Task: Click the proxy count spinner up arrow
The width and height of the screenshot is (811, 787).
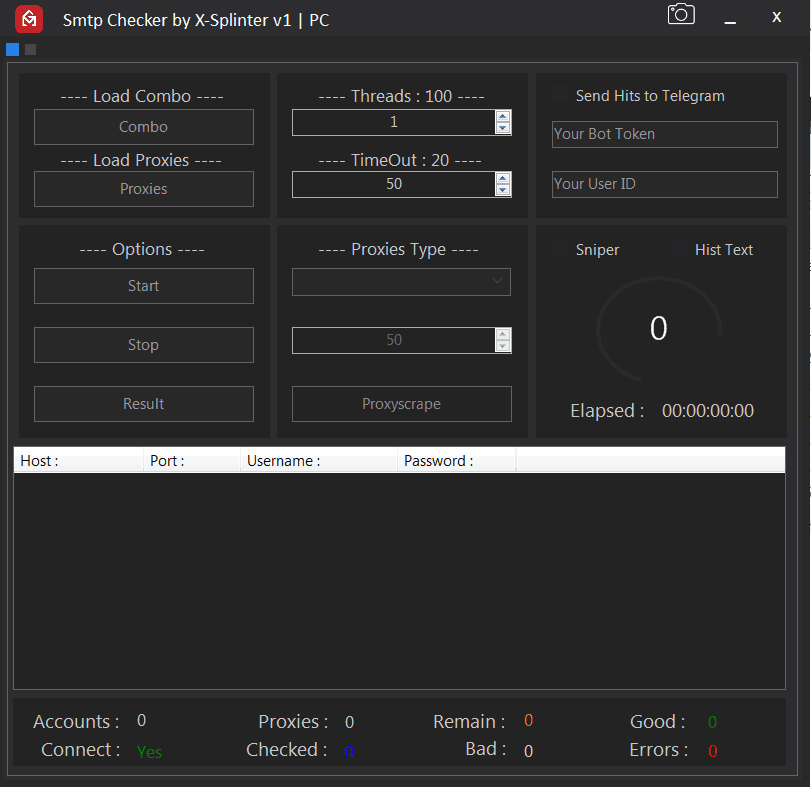Action: pos(502,334)
